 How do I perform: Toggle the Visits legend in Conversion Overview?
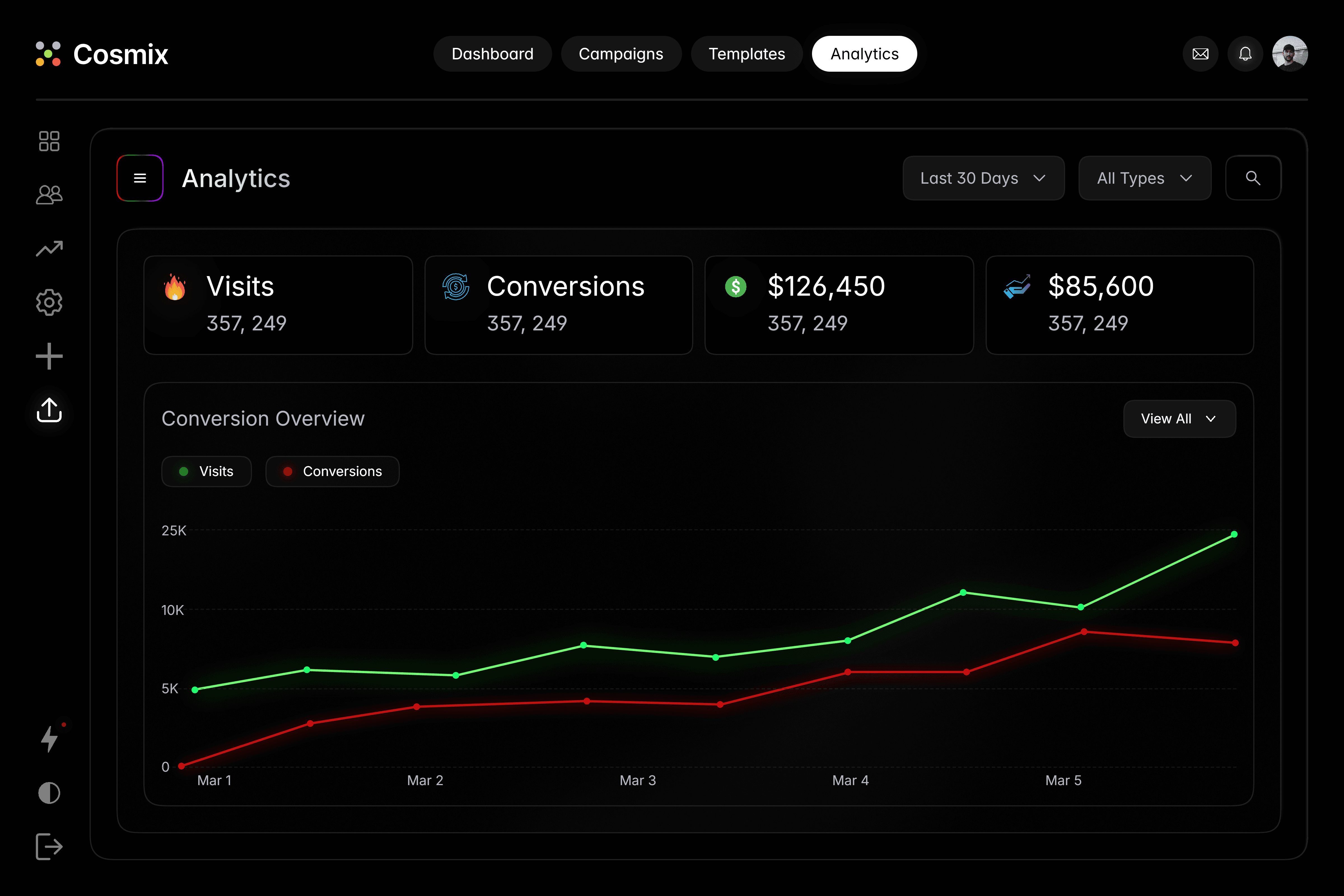click(x=206, y=471)
